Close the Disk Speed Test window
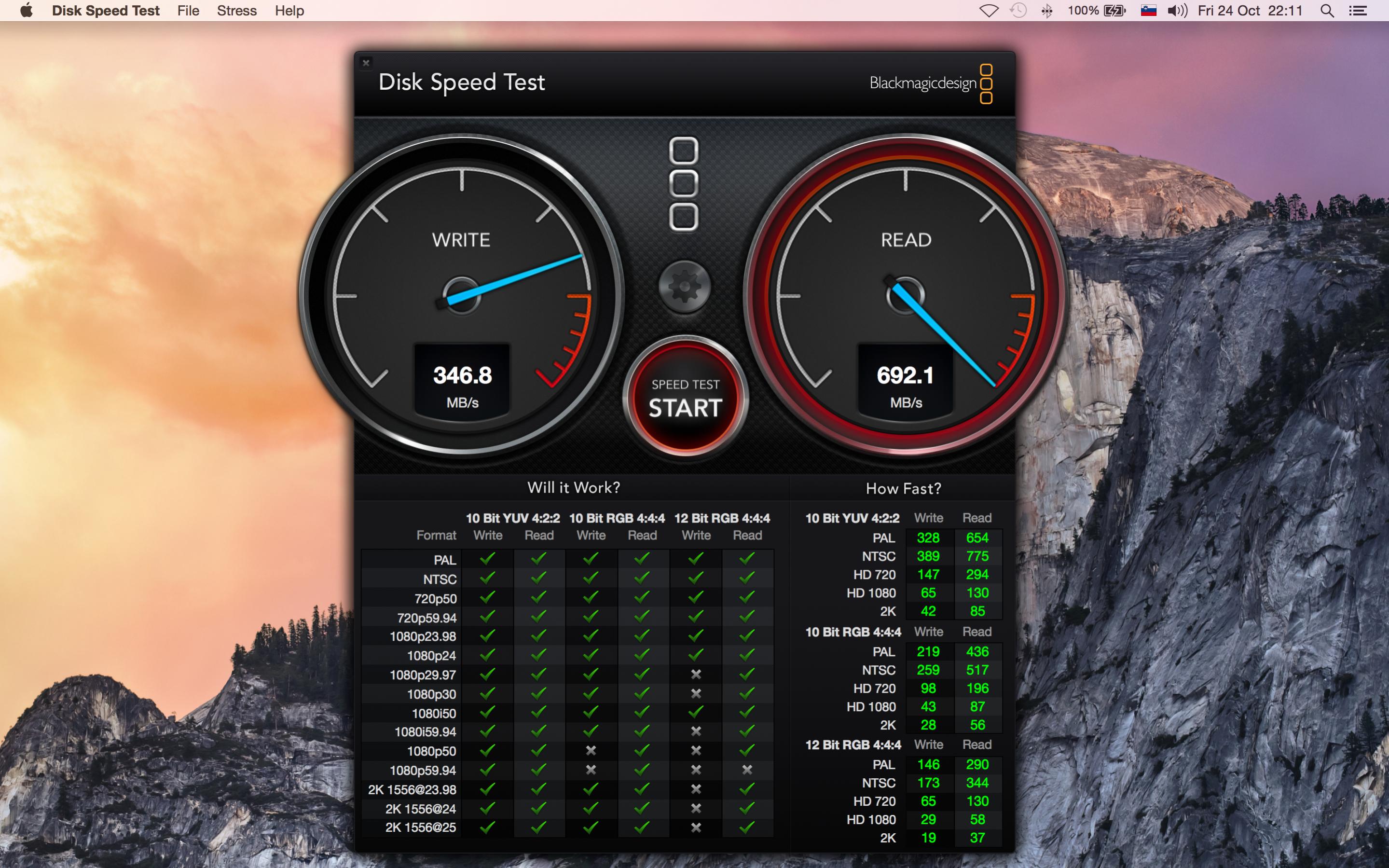The image size is (1389, 868). point(366,63)
